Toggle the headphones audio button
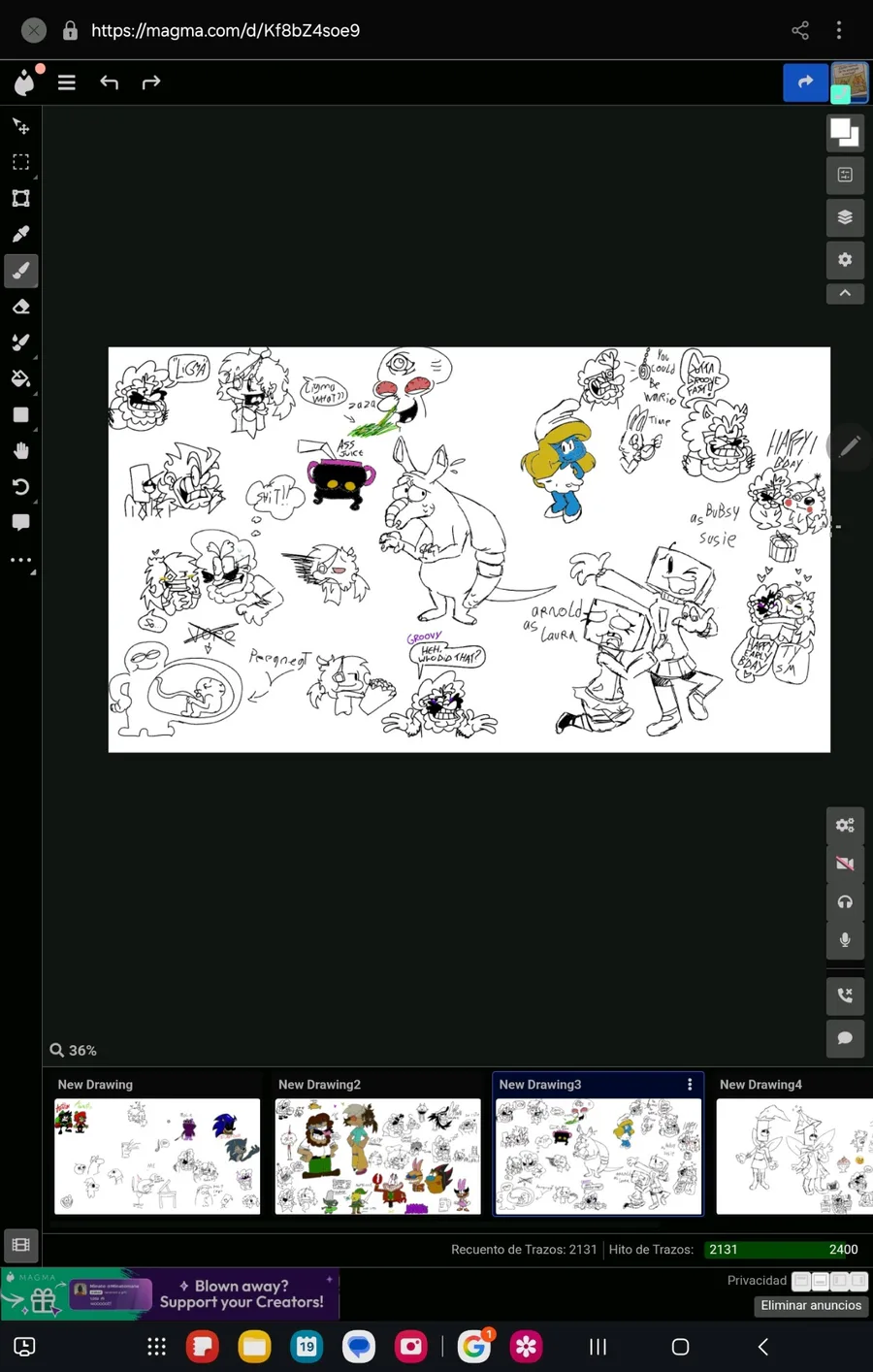Image resolution: width=873 pixels, height=1372 pixels. coord(845,901)
